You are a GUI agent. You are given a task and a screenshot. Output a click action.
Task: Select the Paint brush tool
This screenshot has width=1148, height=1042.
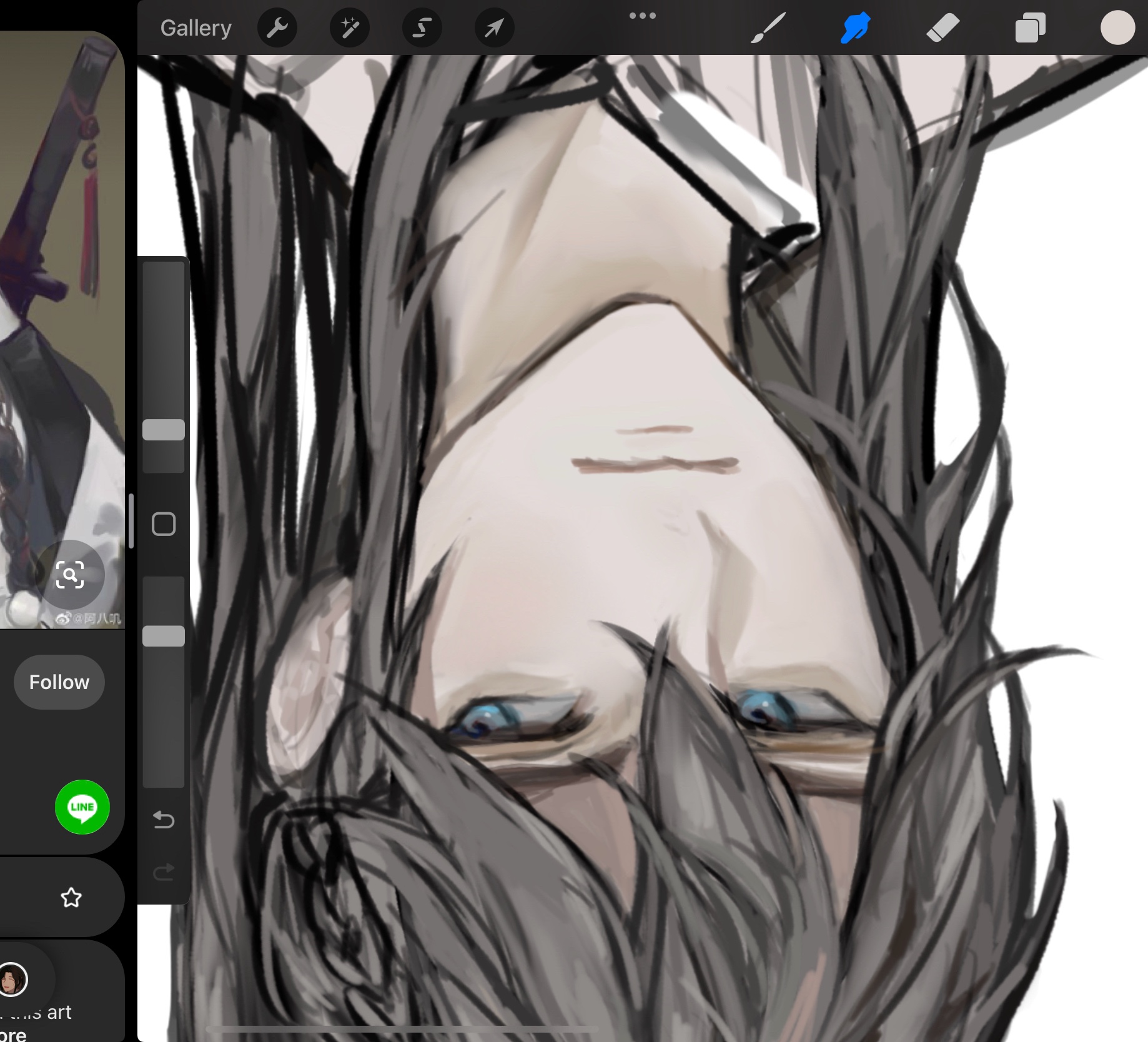pos(768,28)
